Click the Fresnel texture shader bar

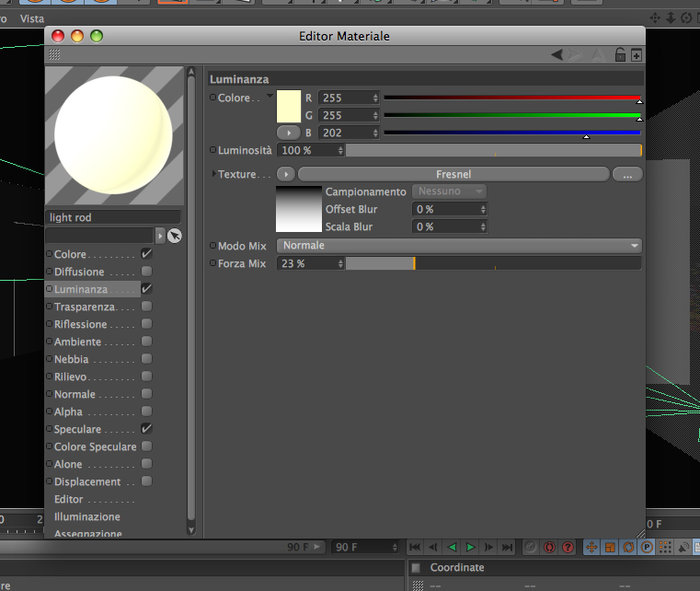coord(454,174)
